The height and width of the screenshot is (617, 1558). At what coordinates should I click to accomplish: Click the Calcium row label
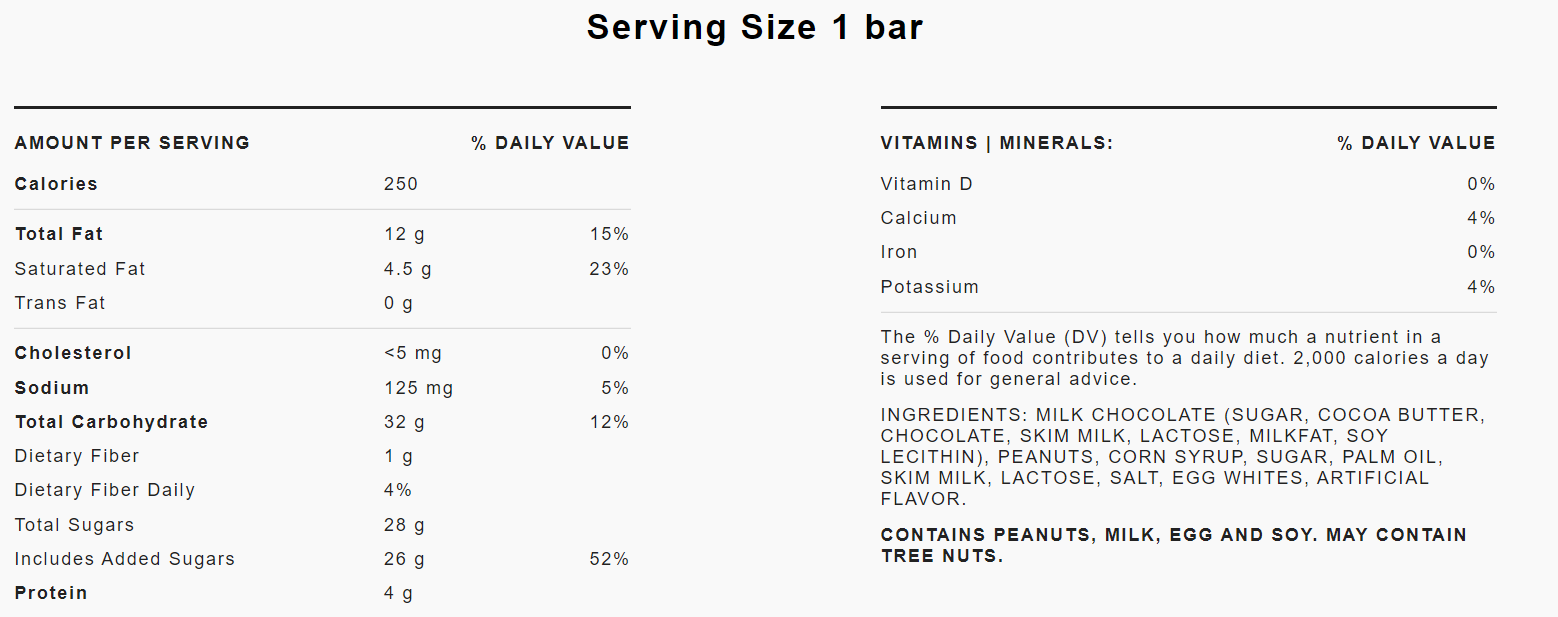[918, 218]
